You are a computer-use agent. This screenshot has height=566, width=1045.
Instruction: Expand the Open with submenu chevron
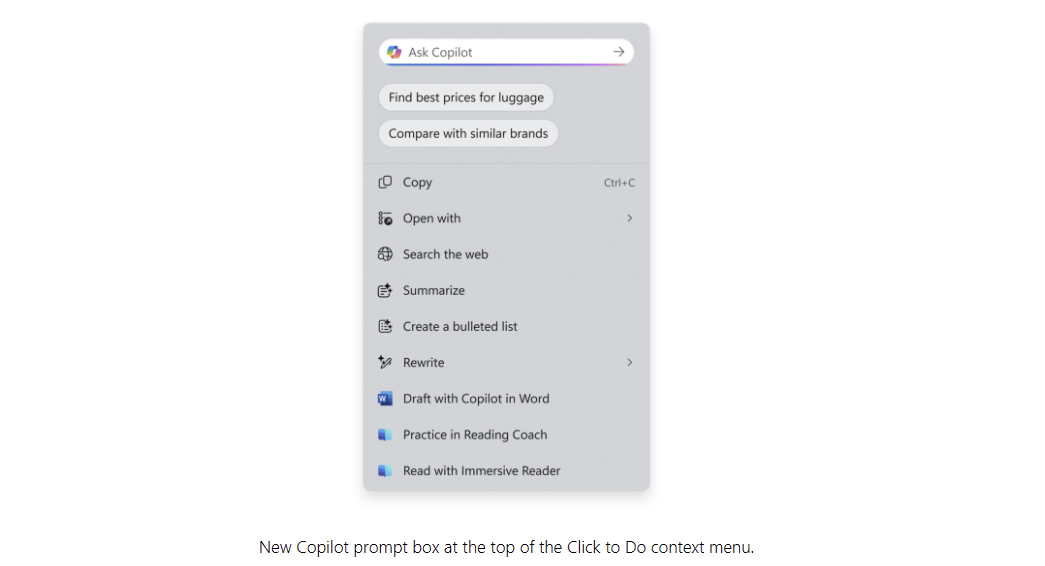pos(629,218)
